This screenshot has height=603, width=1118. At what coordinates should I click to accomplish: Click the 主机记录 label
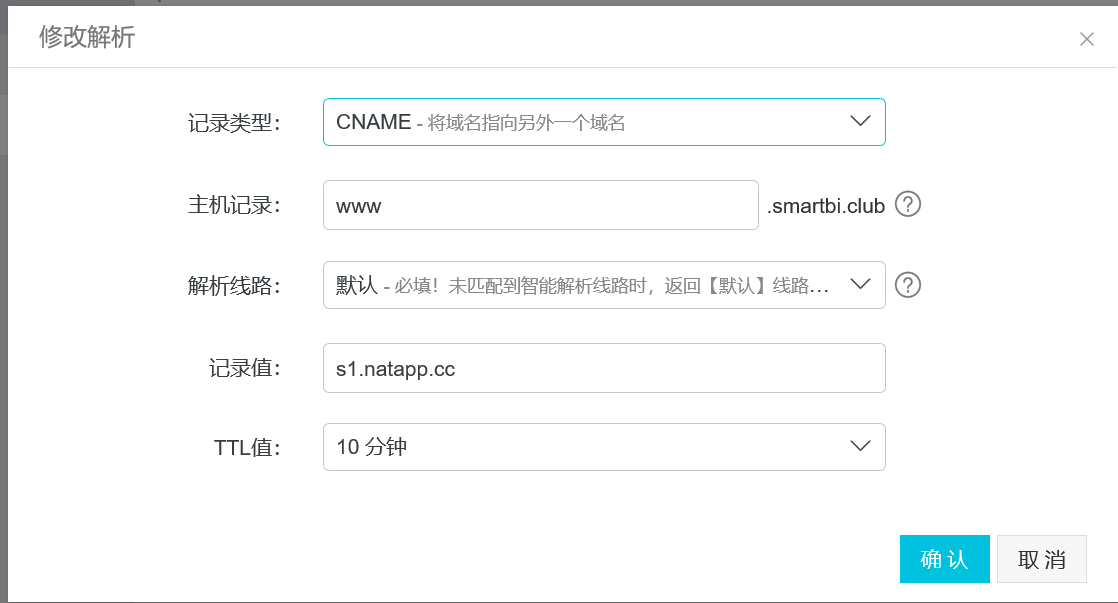[x=234, y=205]
